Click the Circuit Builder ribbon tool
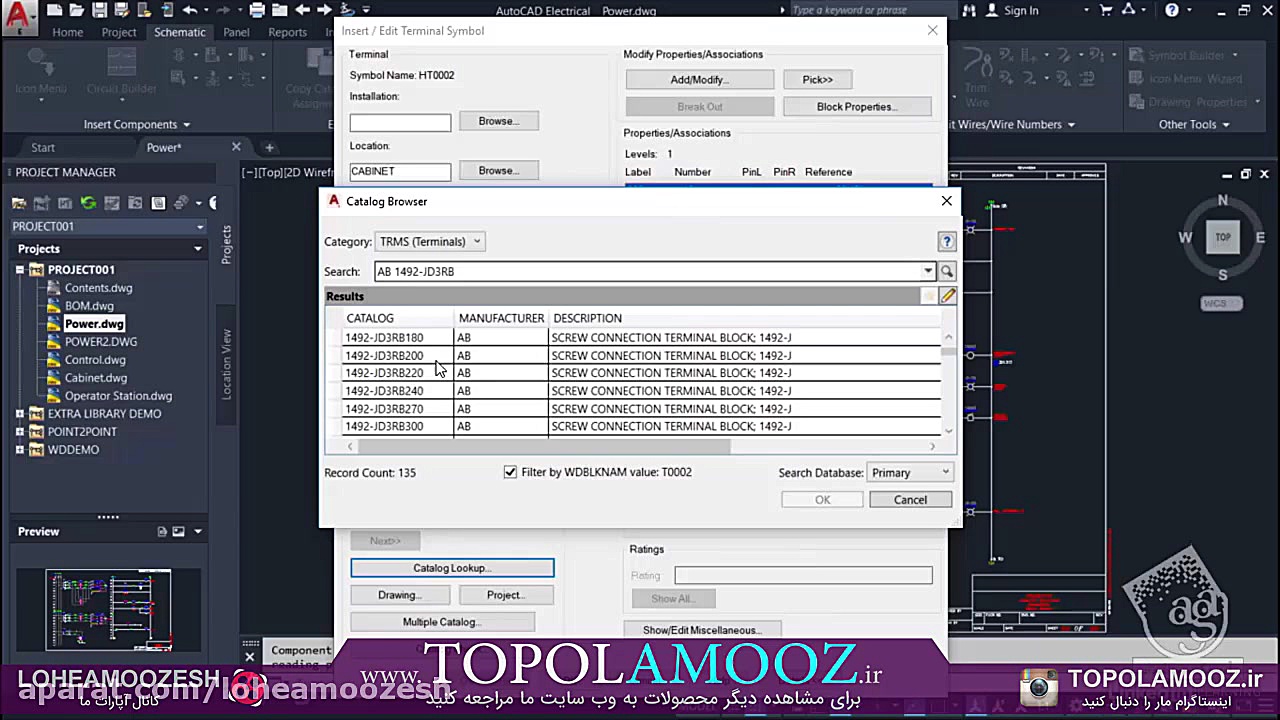1280x720 pixels. click(x=122, y=72)
